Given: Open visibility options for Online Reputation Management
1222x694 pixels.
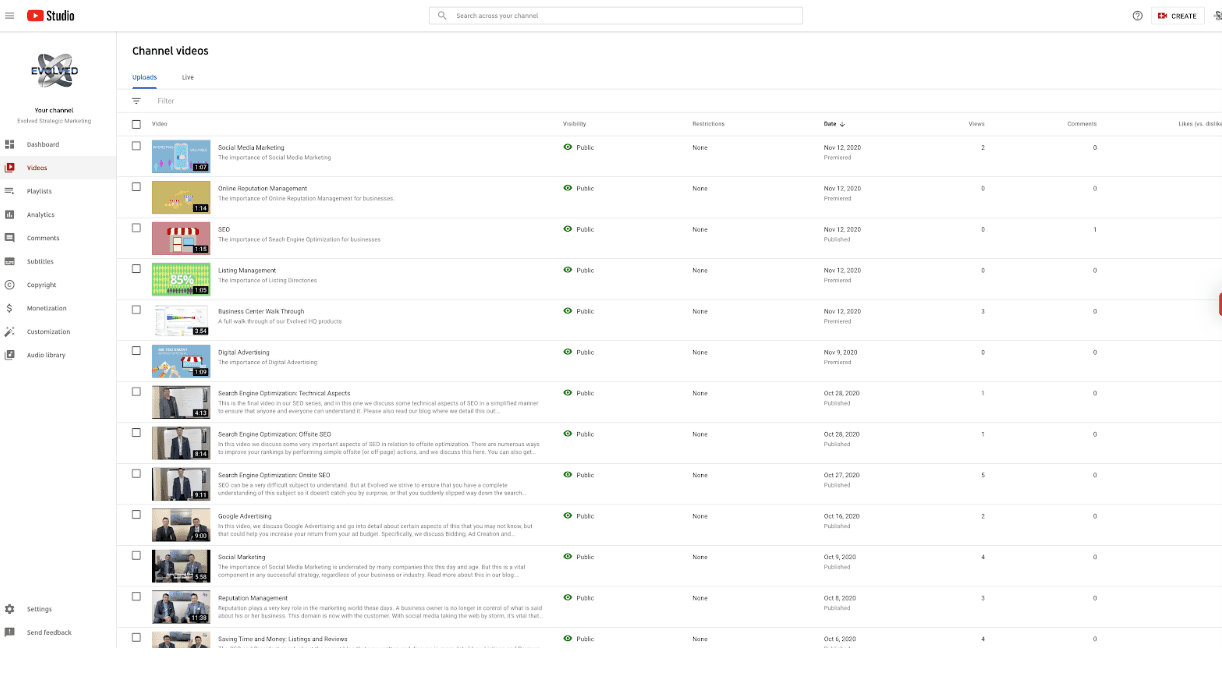Looking at the screenshot, I should [579, 188].
